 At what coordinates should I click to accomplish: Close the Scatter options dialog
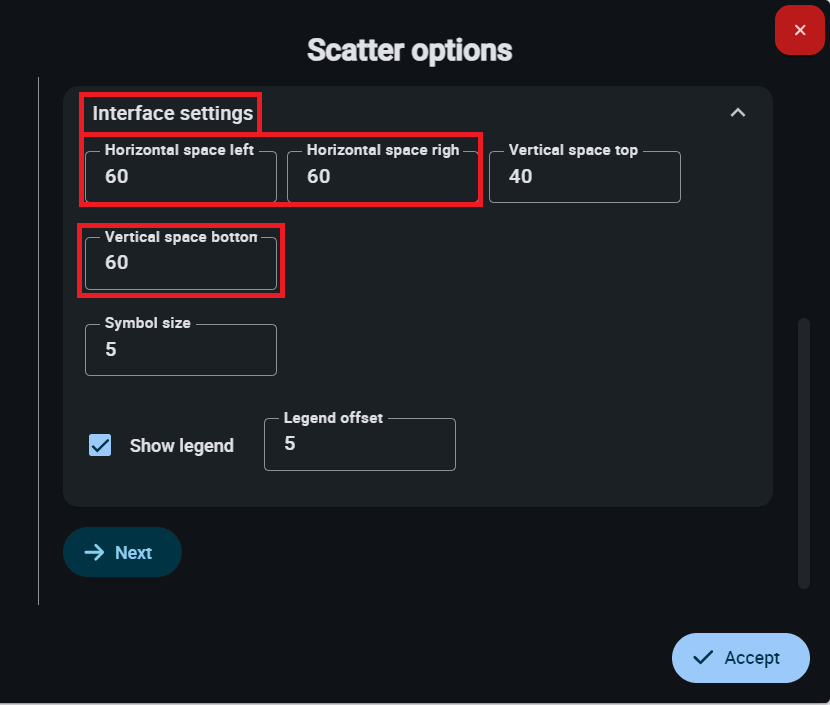point(799,31)
